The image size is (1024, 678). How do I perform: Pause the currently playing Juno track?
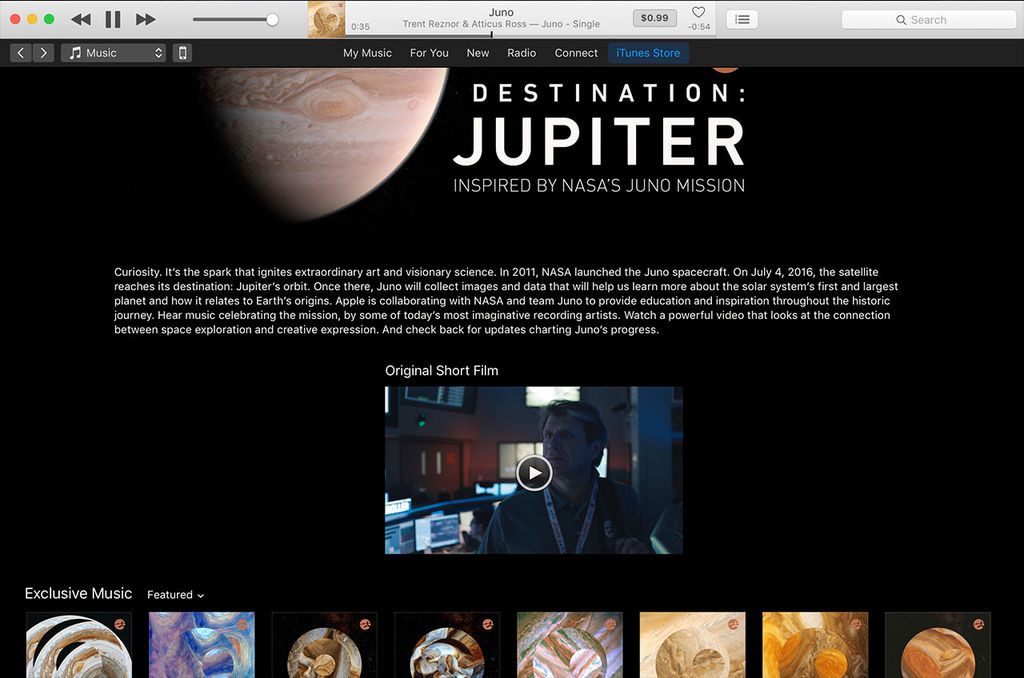(112, 18)
